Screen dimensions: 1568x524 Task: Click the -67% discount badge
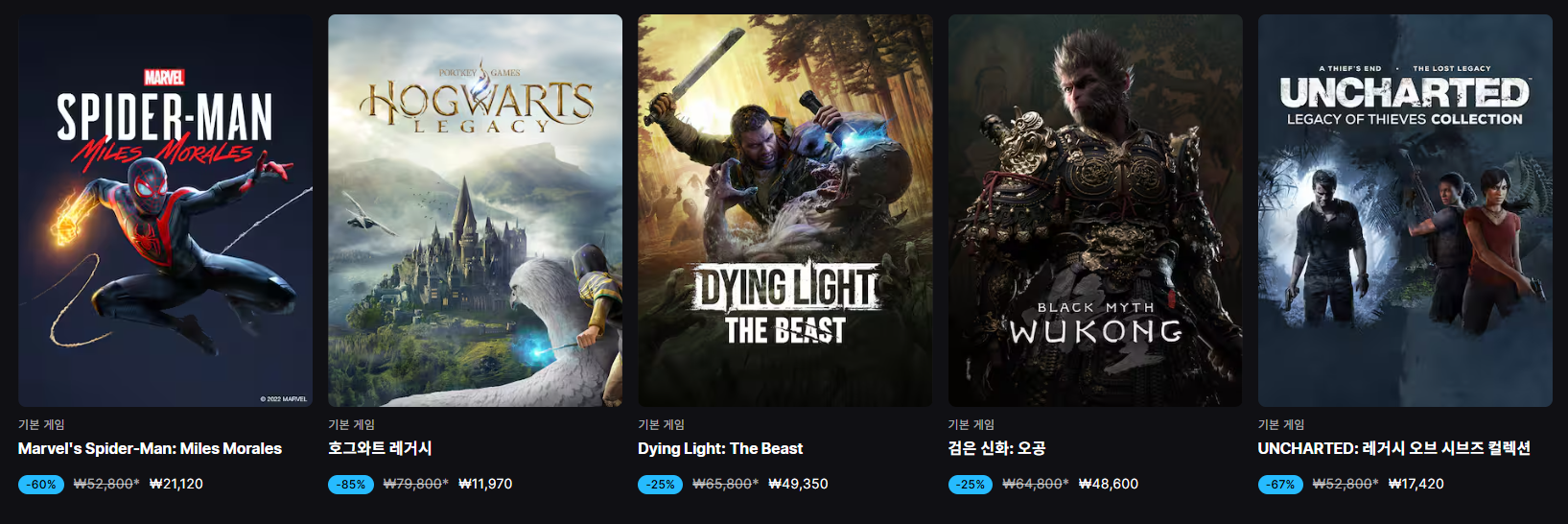[1281, 485]
